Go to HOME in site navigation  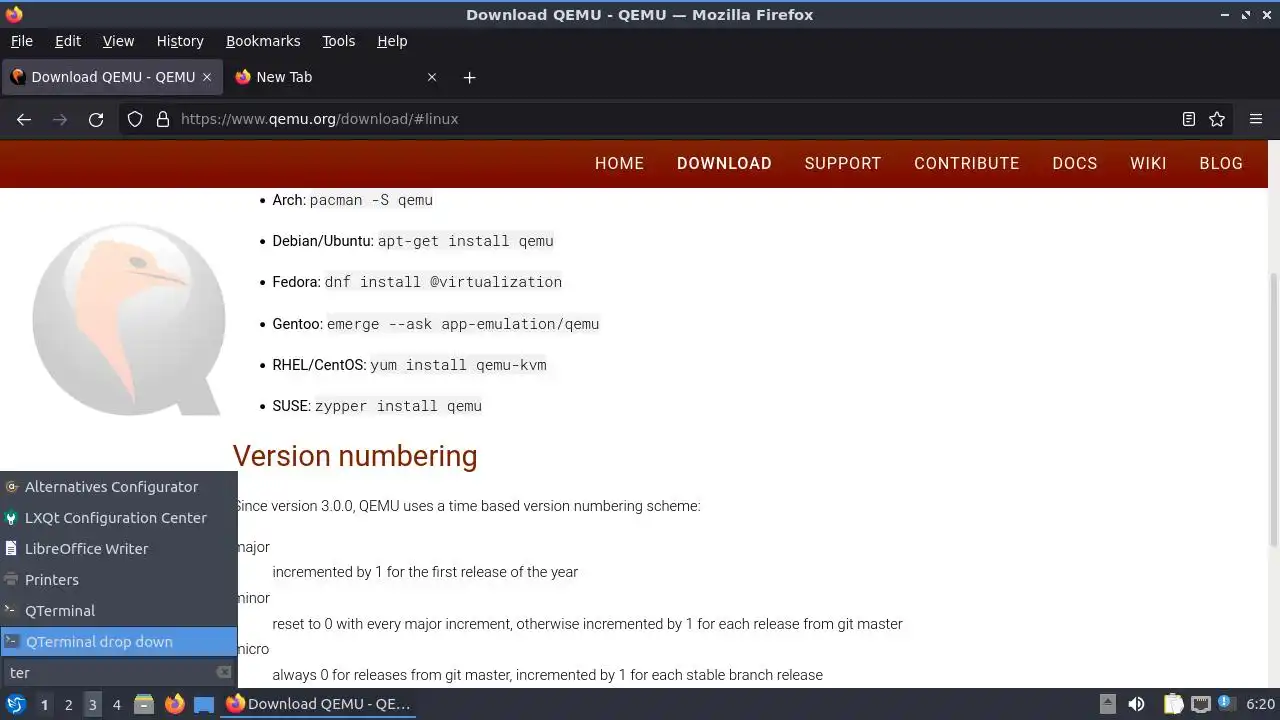[x=619, y=163]
